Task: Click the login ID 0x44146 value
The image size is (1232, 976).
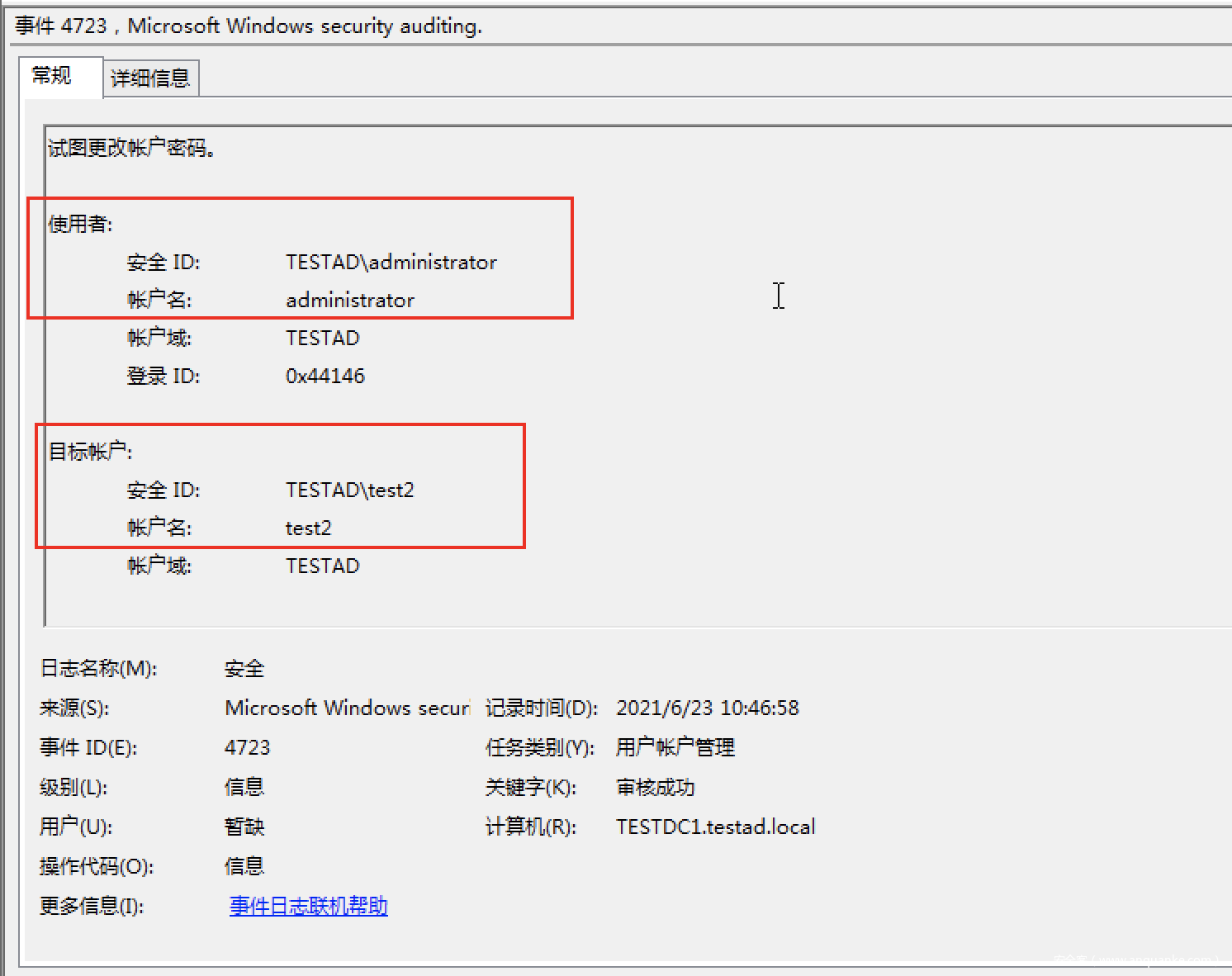Action: point(325,376)
